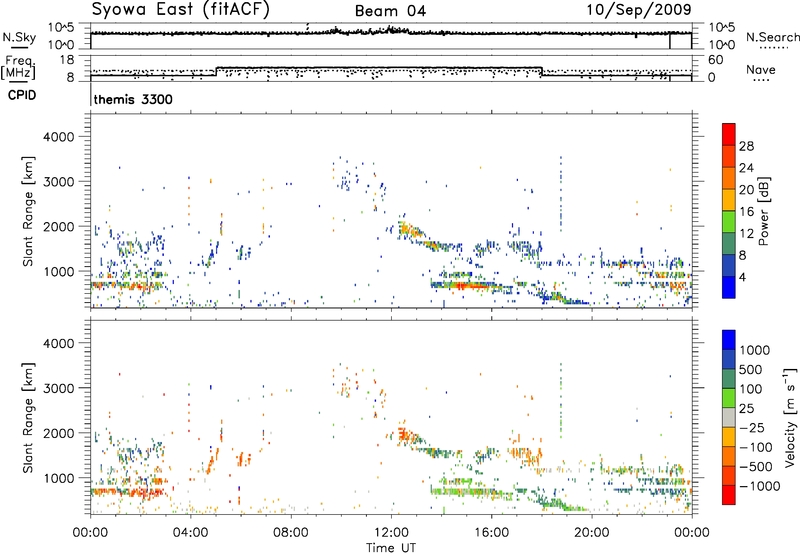Pick the Power color bar segment between 8 and 12
Viewport: 800px width, 554px height.
pyautogui.click(x=729, y=244)
